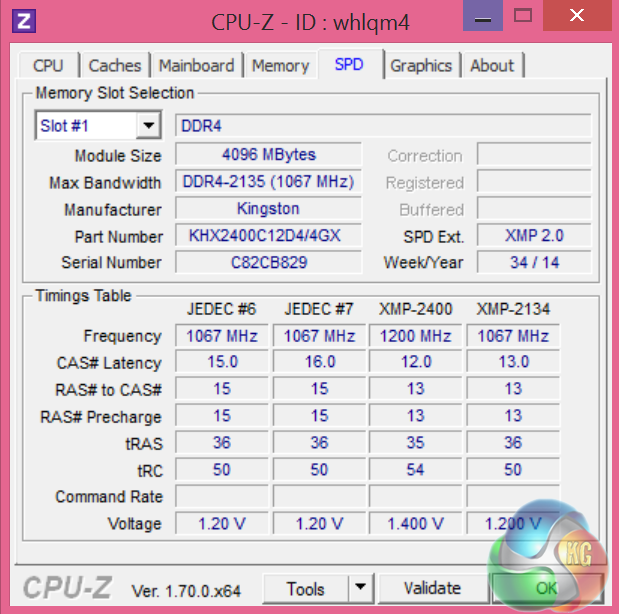Click XMP-2400 tRAS value 35
Screen dimensions: 619x614
(416, 442)
